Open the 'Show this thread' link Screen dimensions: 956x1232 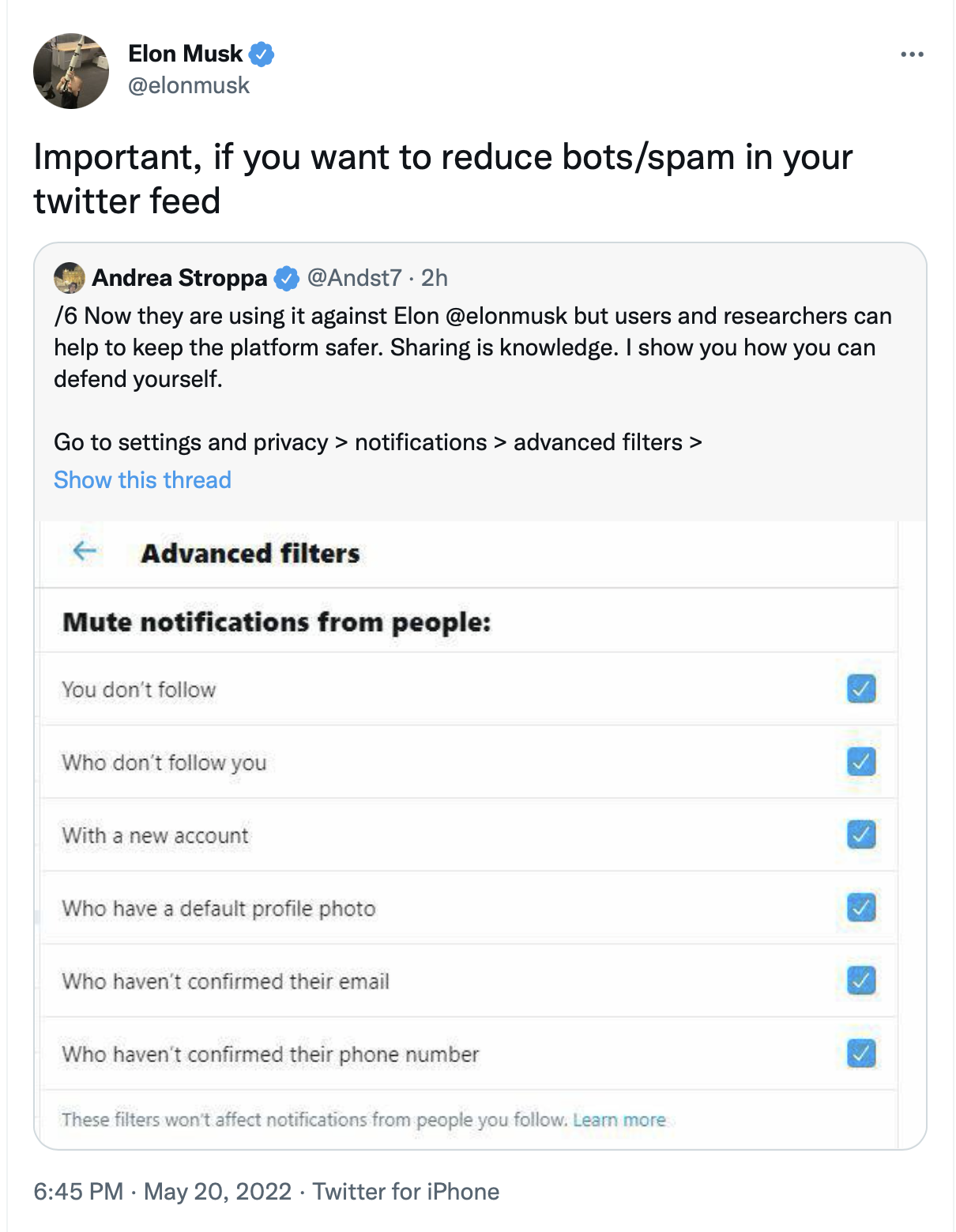[x=142, y=480]
